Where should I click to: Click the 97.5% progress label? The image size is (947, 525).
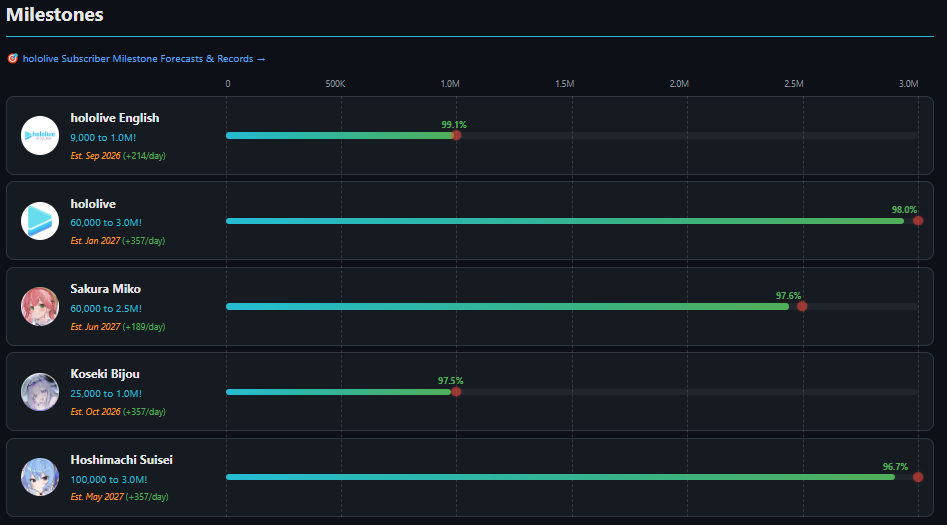point(451,381)
